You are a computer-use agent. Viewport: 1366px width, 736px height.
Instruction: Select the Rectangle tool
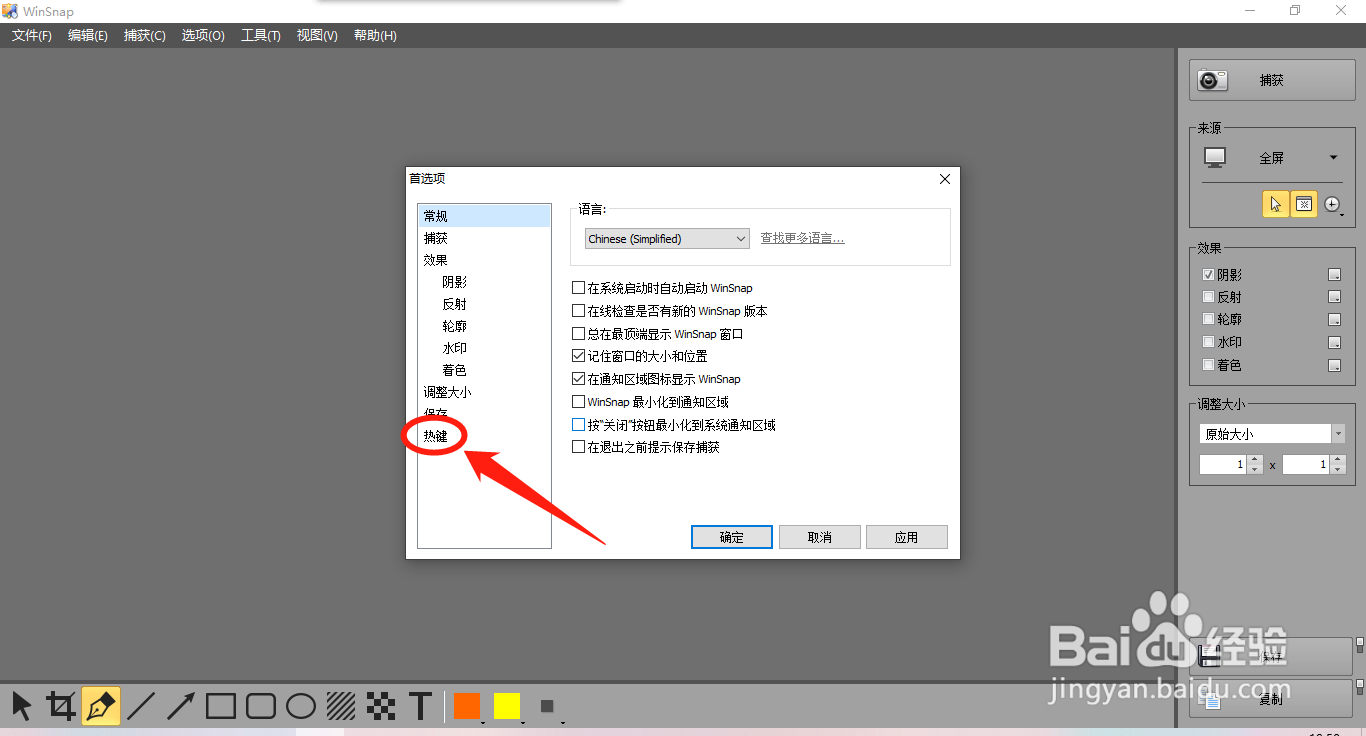(x=221, y=706)
